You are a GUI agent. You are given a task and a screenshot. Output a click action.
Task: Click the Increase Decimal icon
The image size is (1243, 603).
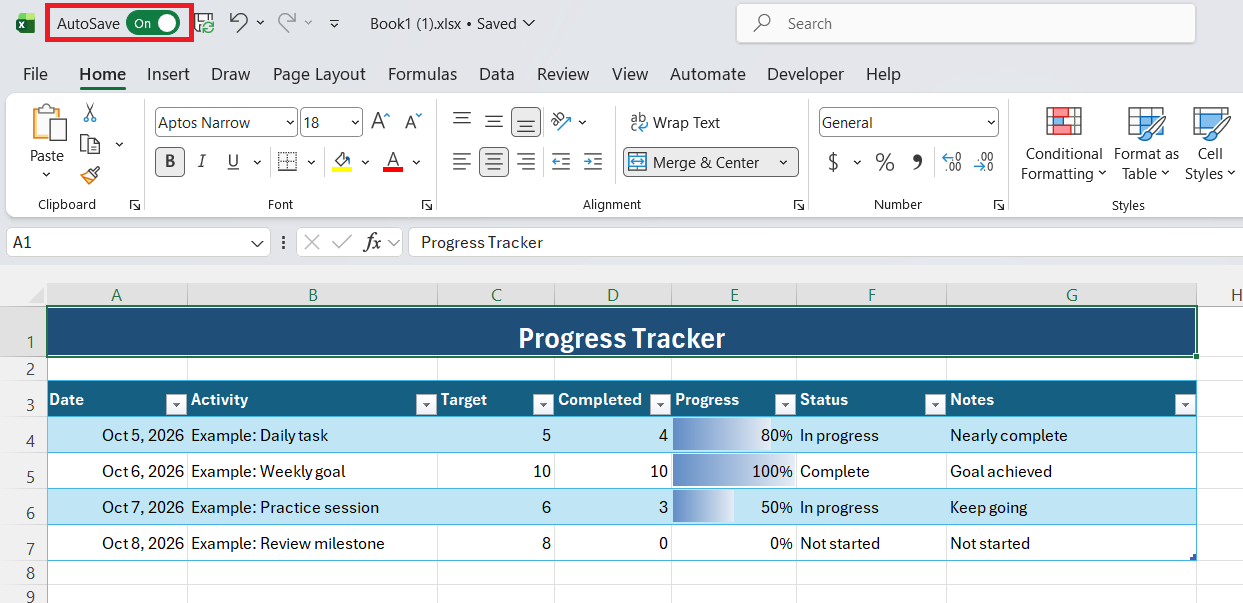952,161
